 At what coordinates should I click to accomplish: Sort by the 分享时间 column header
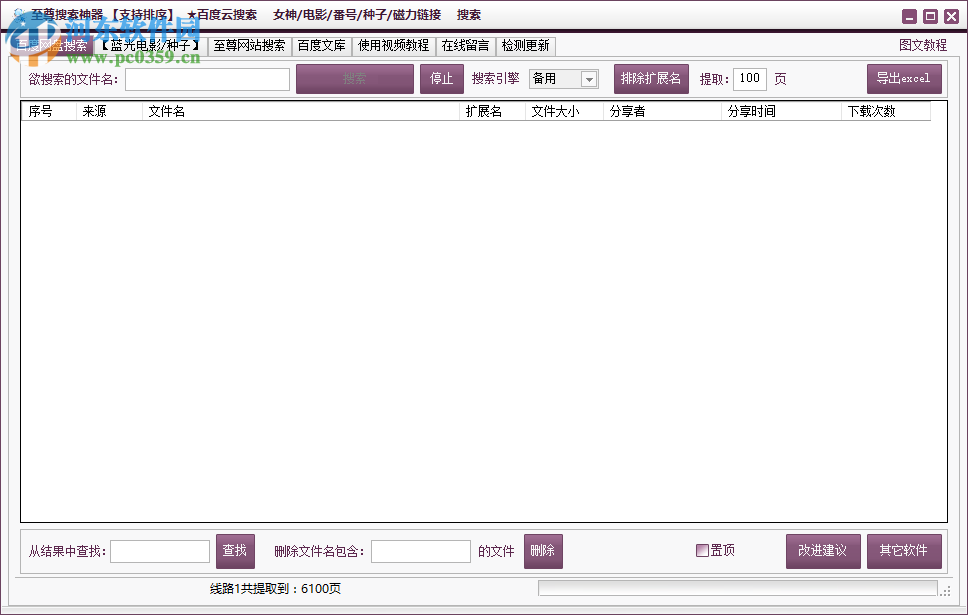pos(781,111)
